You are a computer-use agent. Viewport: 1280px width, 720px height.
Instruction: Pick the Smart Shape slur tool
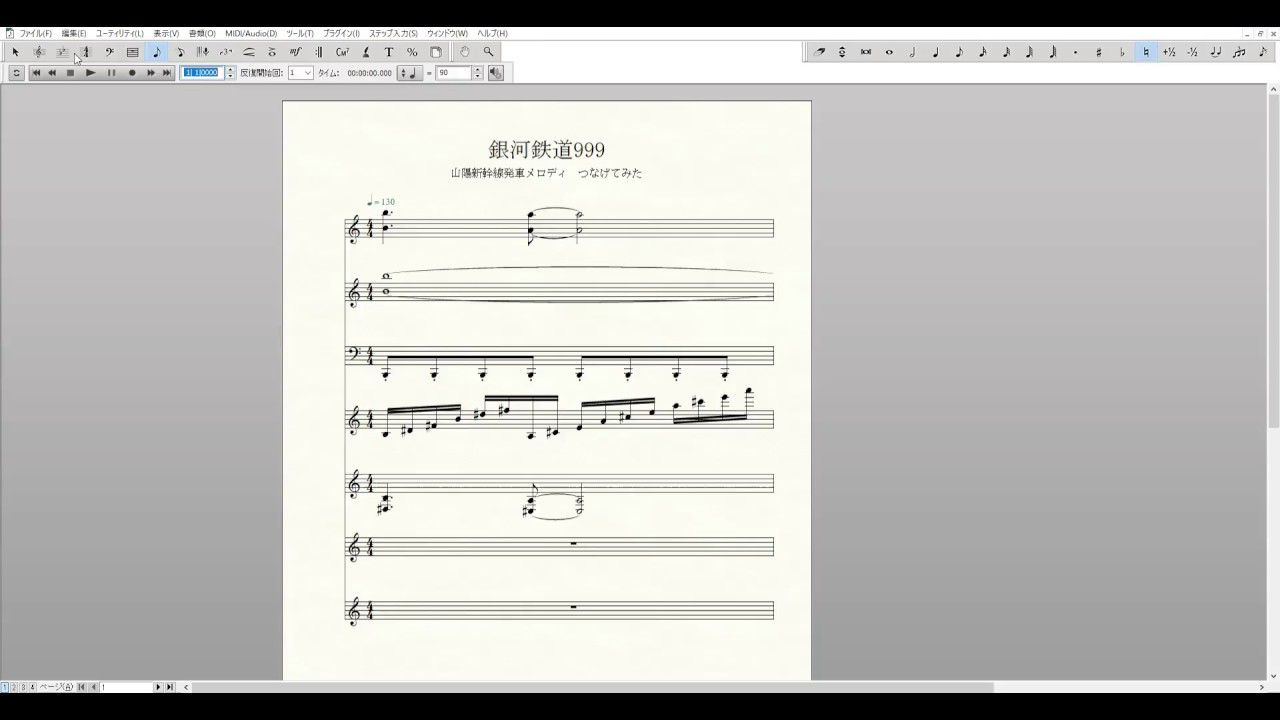pos(249,52)
